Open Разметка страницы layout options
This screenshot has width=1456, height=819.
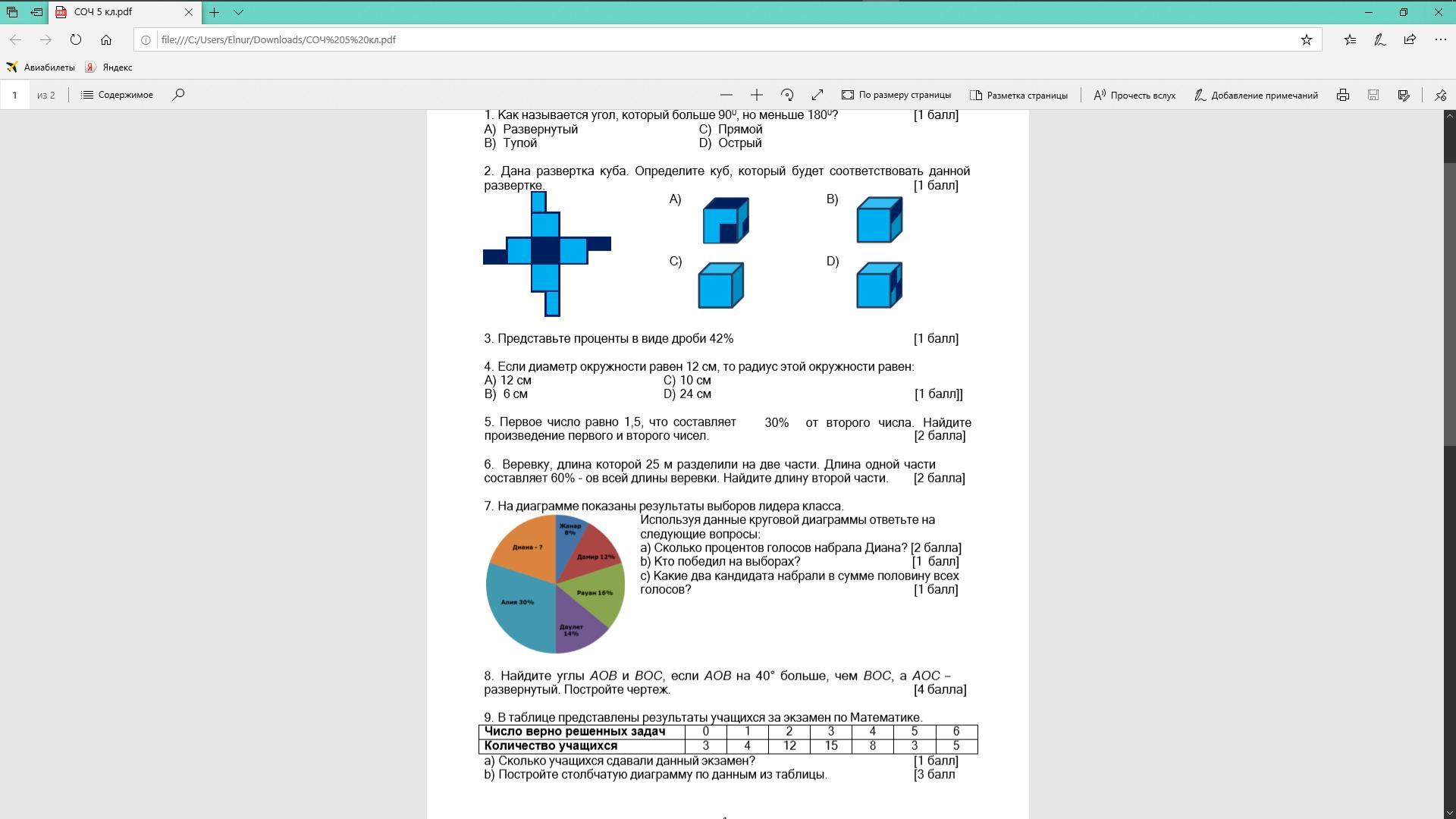click(x=1018, y=95)
